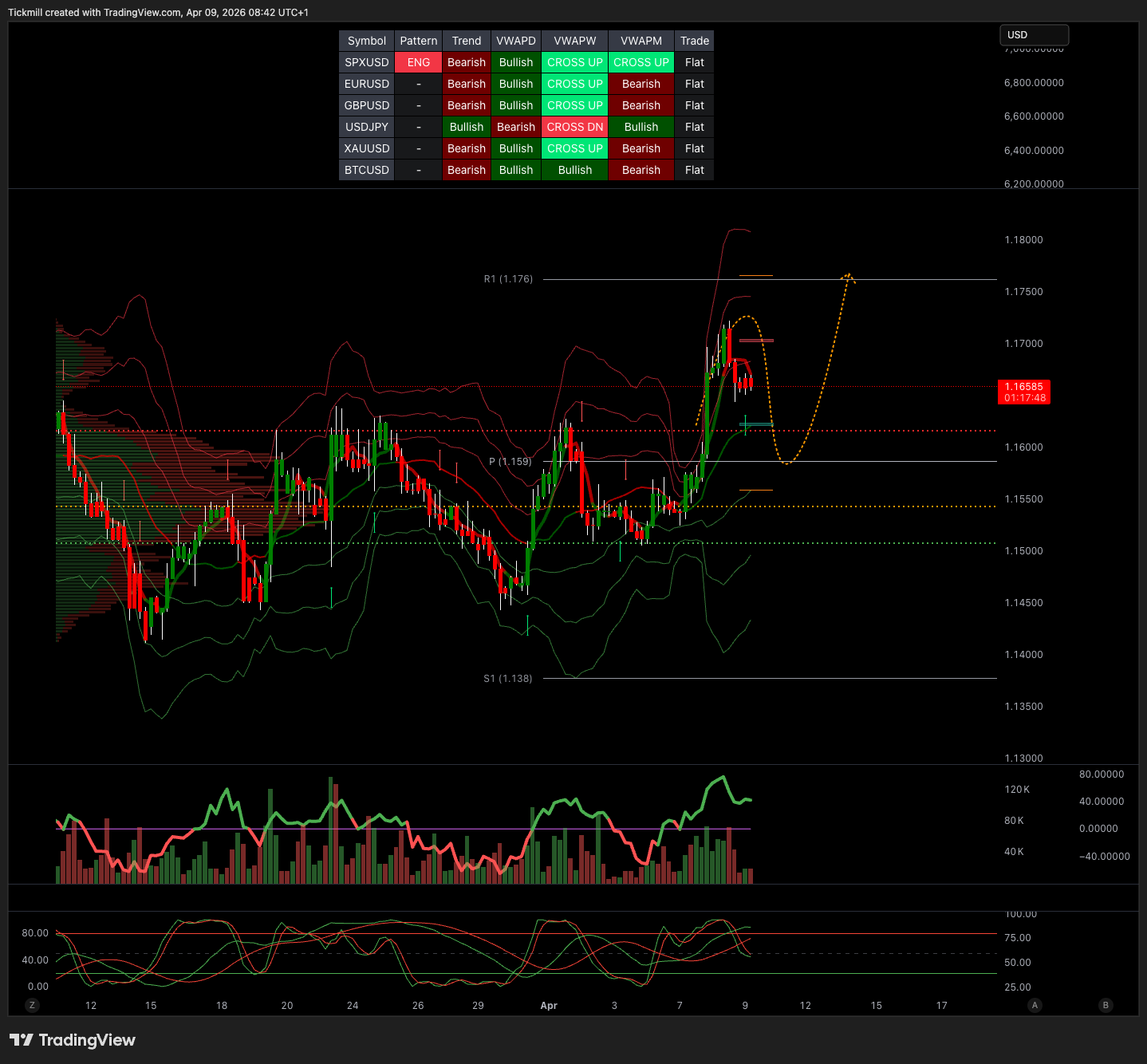This screenshot has width=1147, height=1064.
Task: Open the USD currency selector
Action: [x=1034, y=35]
